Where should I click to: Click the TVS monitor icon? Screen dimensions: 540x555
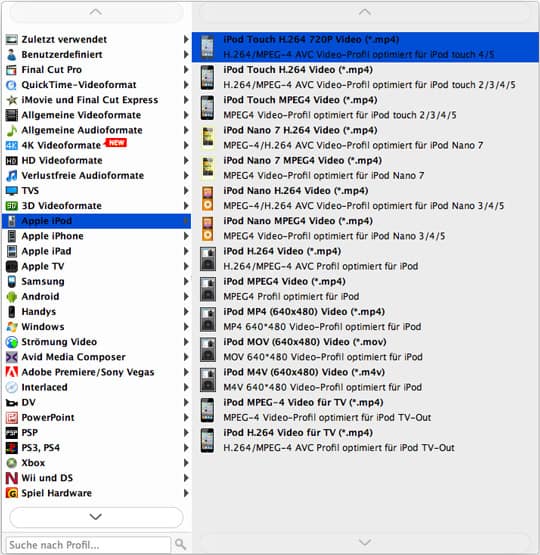coord(12,191)
